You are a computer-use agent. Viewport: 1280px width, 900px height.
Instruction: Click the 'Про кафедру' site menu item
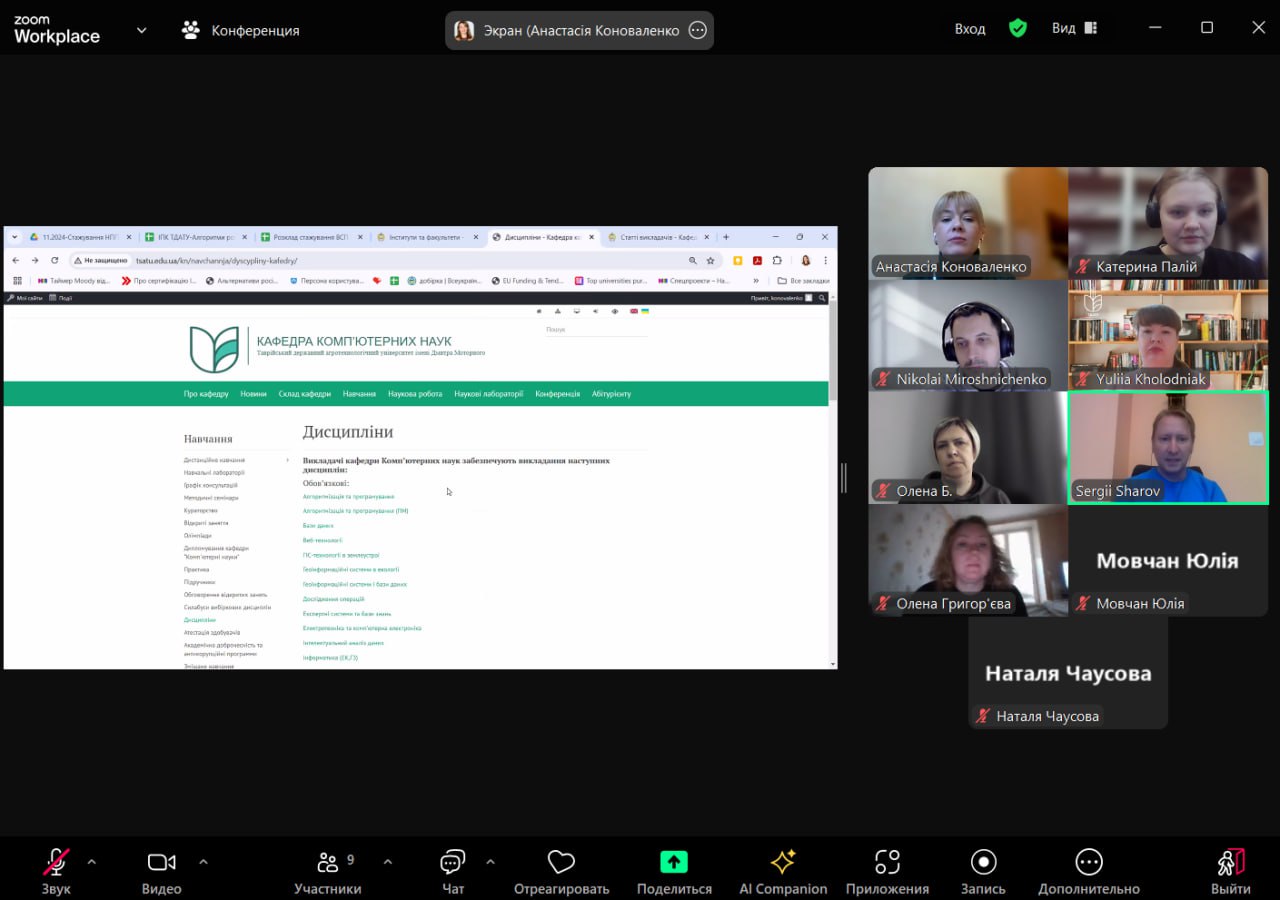pos(206,394)
